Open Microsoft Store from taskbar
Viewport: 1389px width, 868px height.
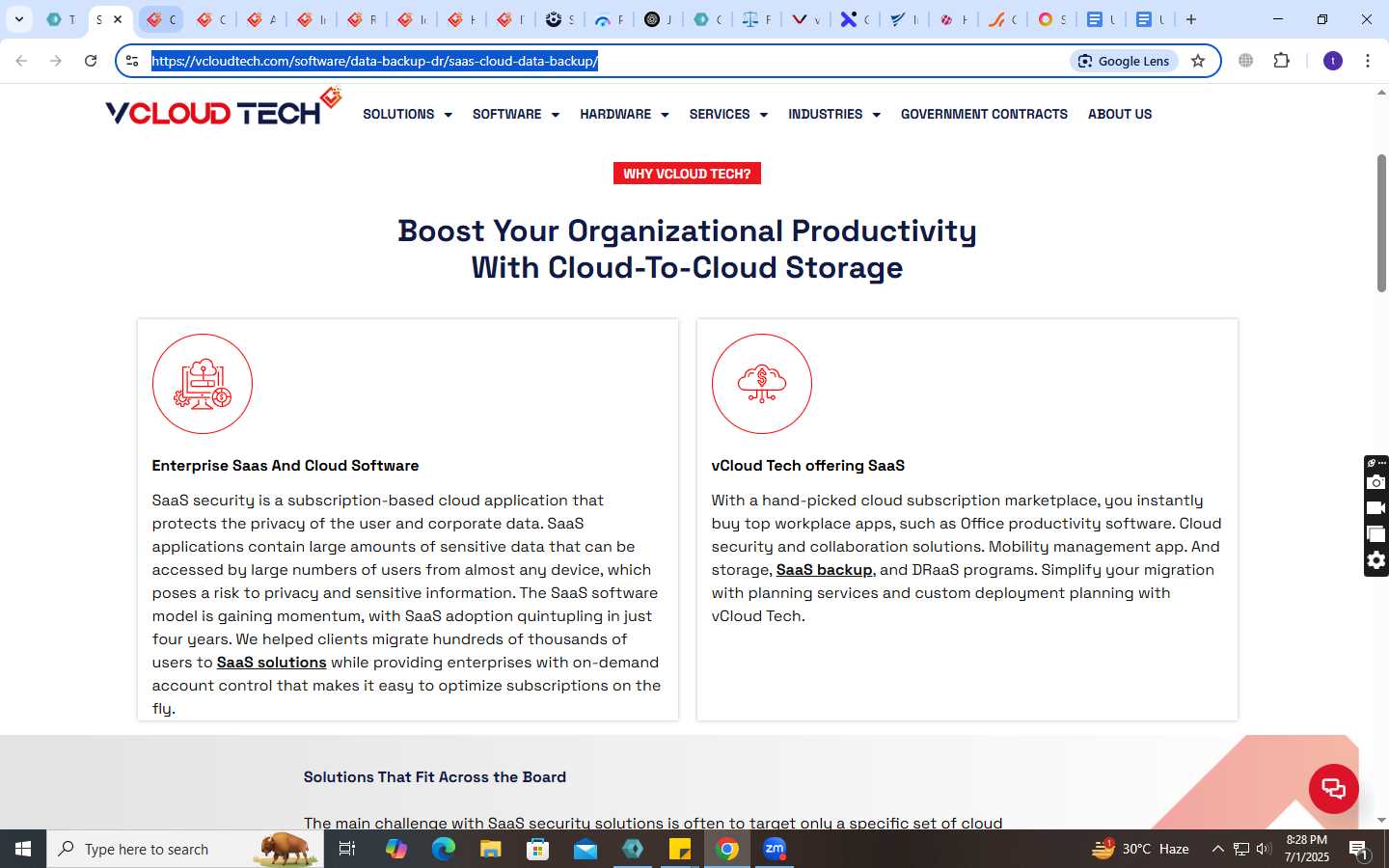click(x=537, y=849)
